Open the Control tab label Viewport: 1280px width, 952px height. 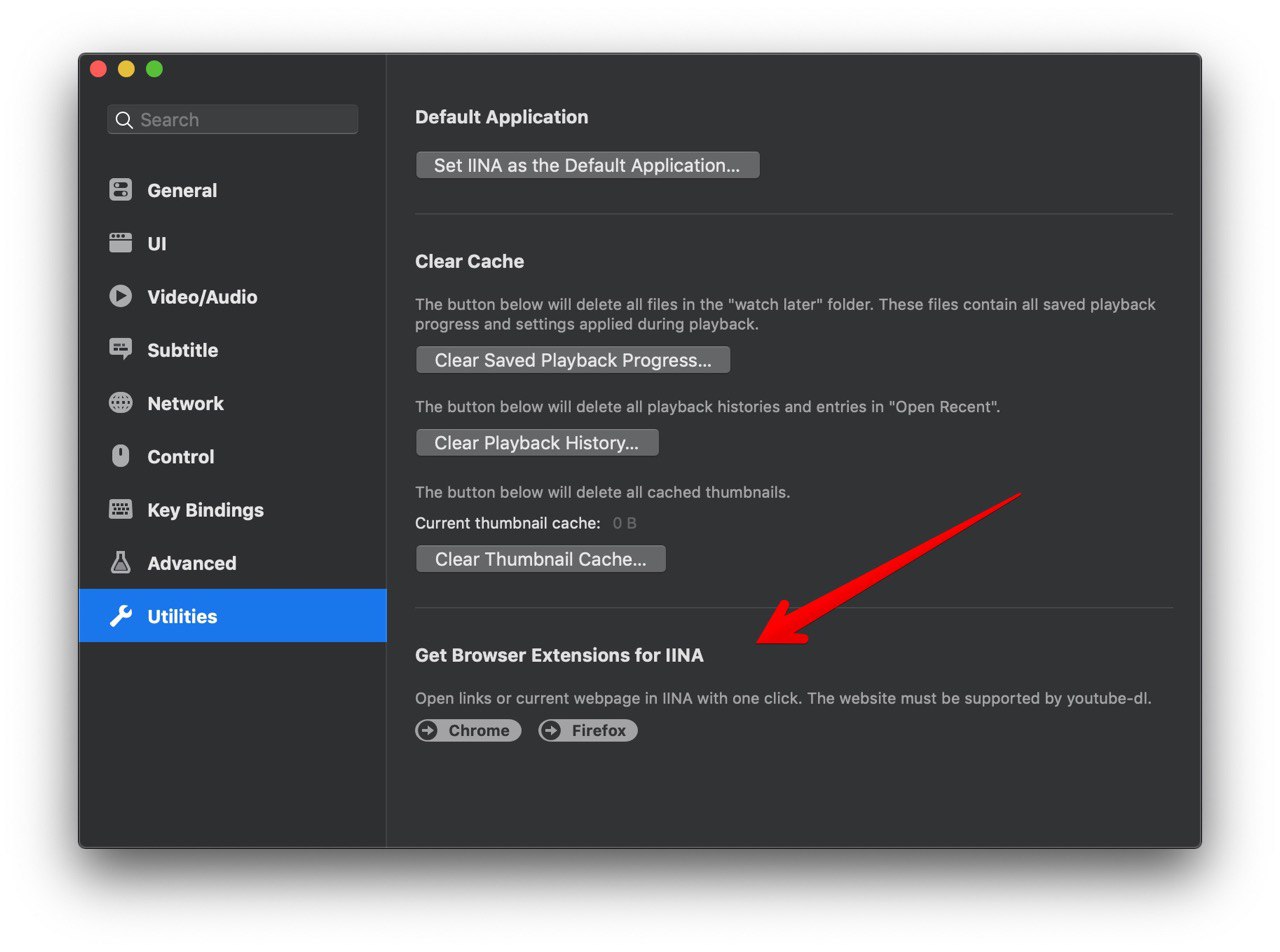point(181,456)
